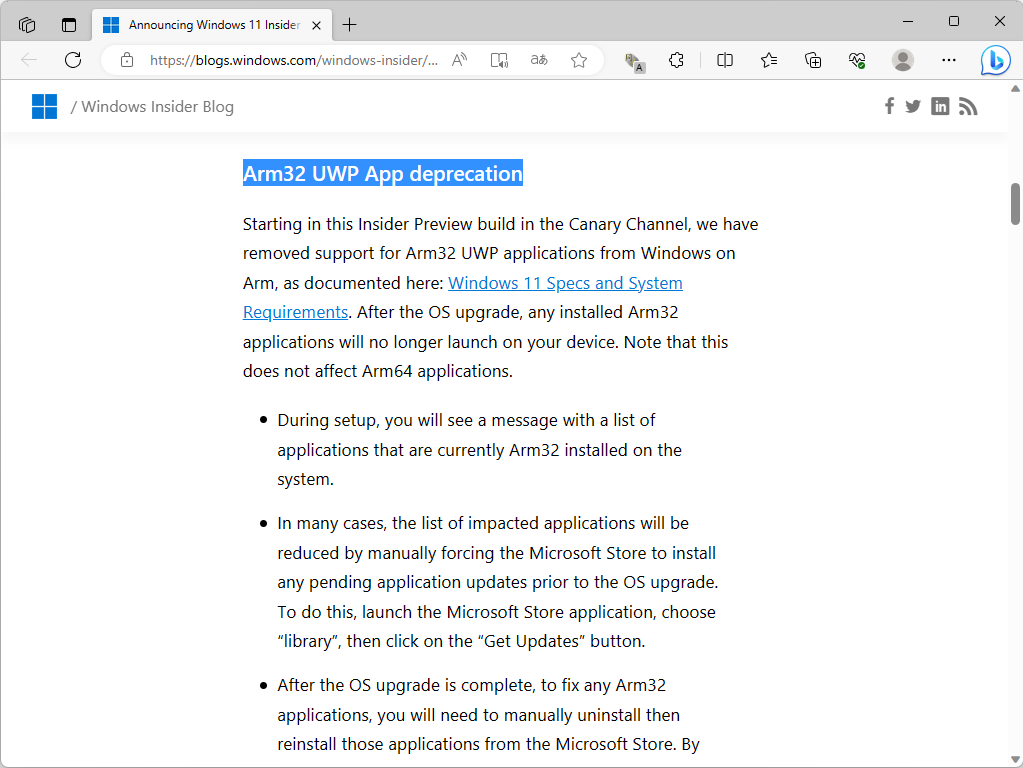Open the profile account menu
1023x768 pixels.
tap(902, 60)
